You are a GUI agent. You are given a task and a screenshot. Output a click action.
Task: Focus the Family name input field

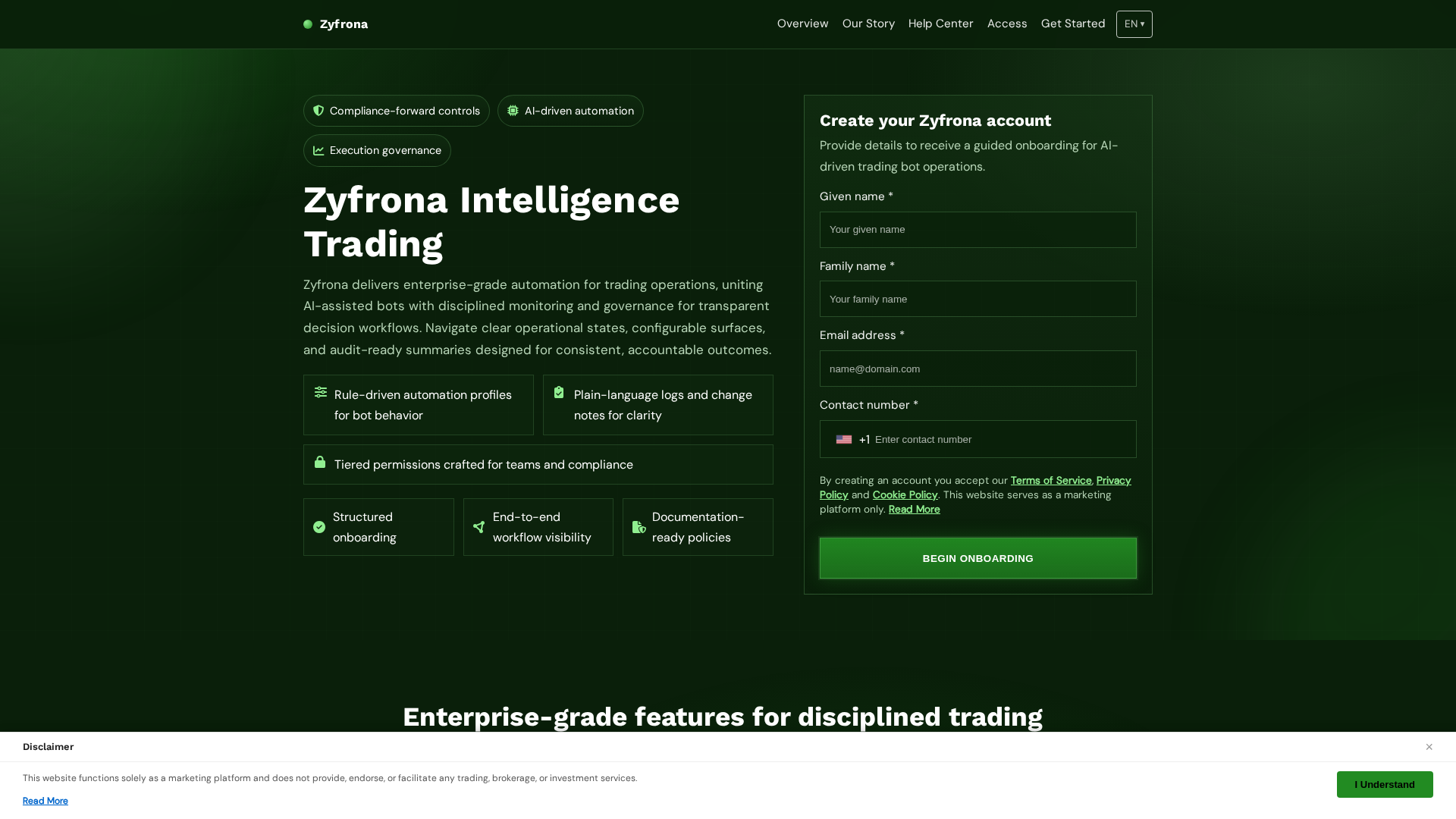978,300
